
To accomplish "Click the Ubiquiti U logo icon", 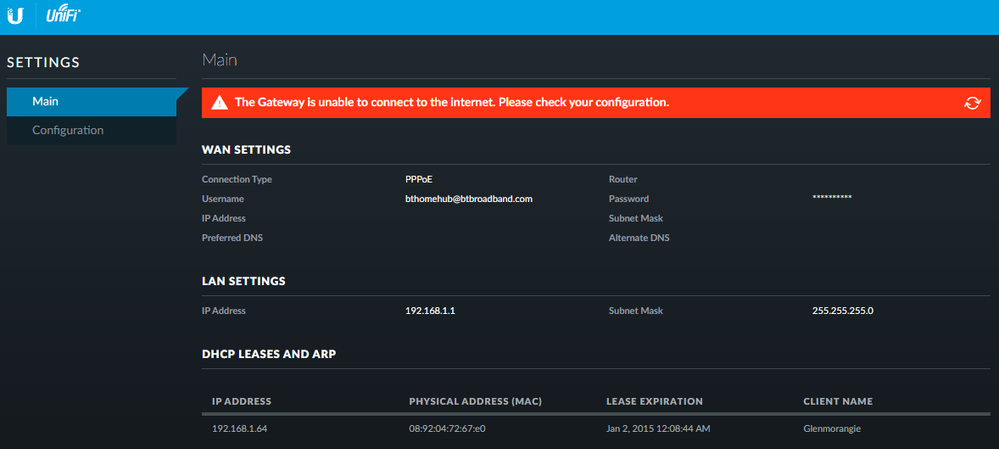I will (x=15, y=16).
